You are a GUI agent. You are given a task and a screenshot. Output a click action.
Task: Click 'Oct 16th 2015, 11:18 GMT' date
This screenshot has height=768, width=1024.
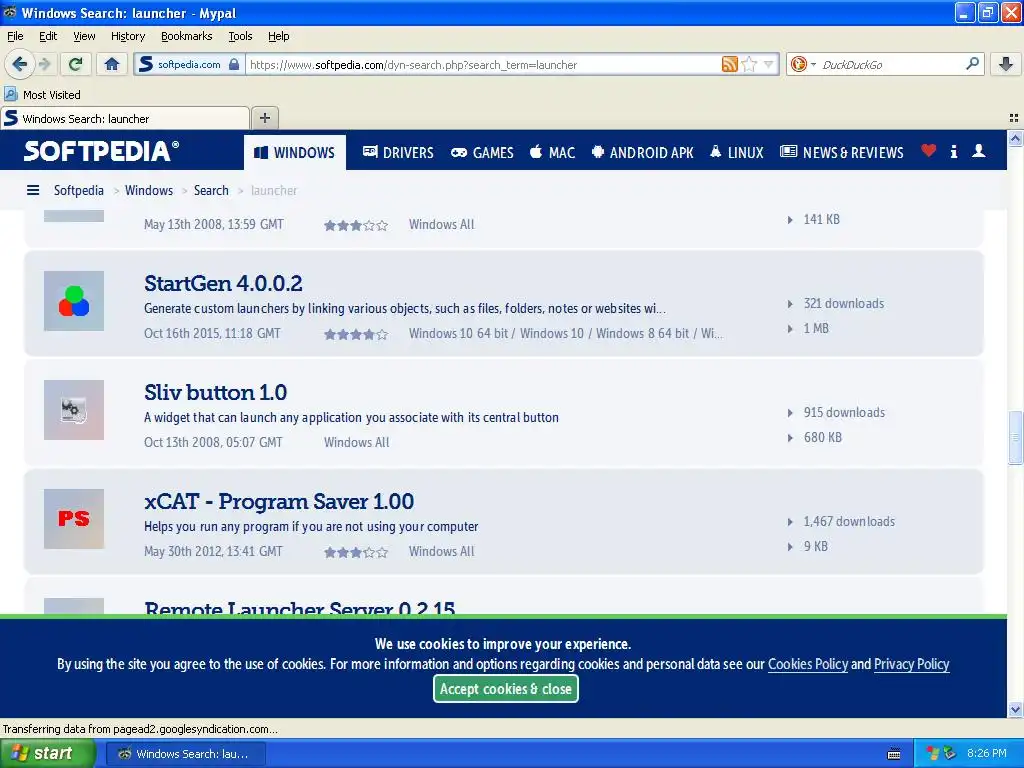[212, 333]
